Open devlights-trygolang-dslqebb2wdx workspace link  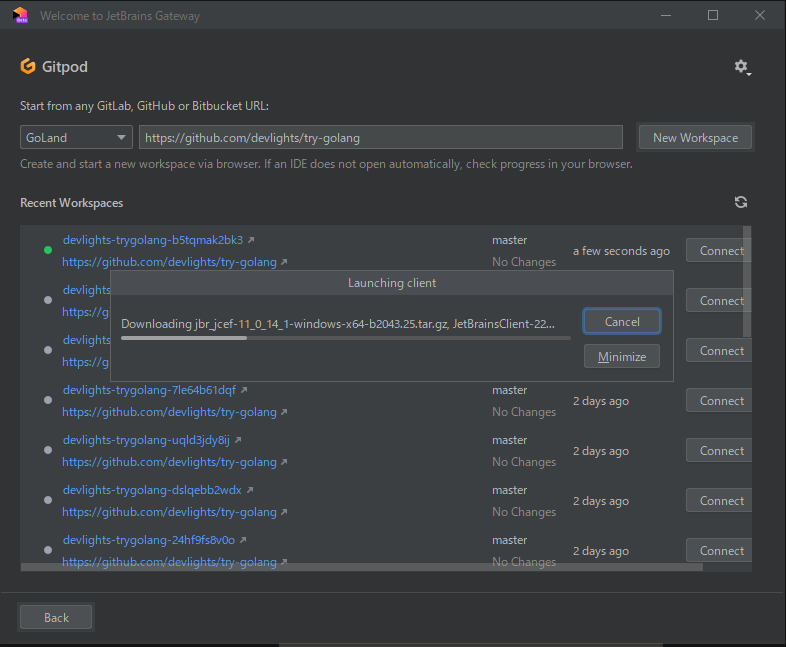point(152,490)
